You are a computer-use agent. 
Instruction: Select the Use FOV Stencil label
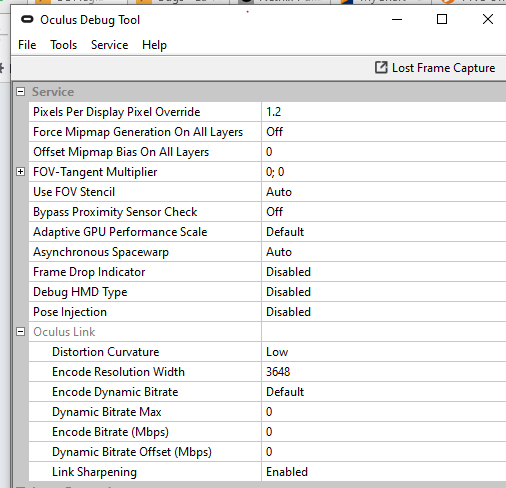pyautogui.click(x=74, y=192)
